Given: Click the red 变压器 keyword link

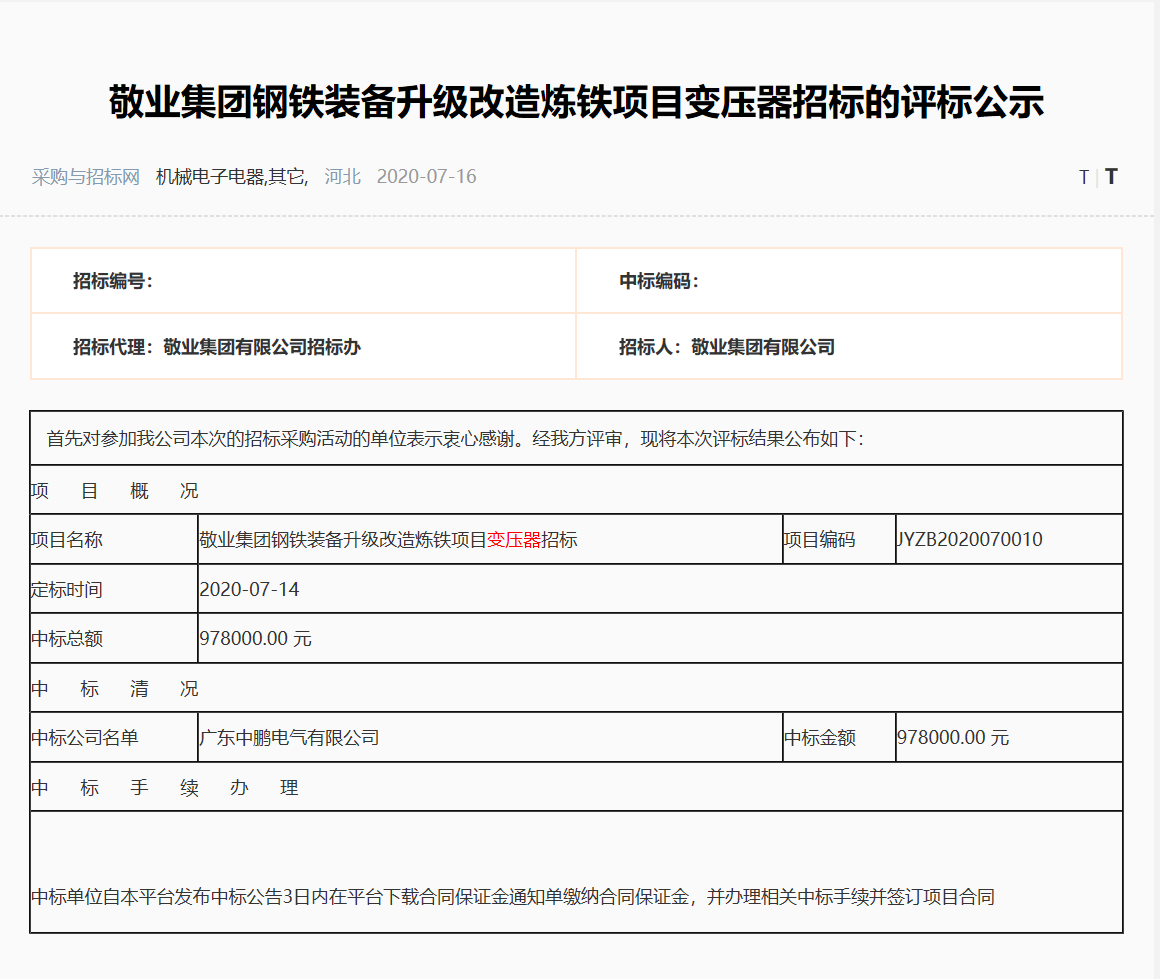Looking at the screenshot, I should point(514,540).
